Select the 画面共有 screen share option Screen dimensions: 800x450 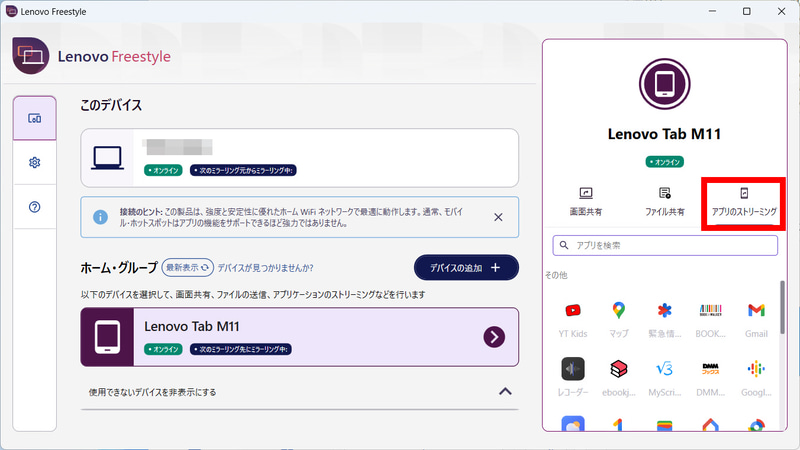pos(586,201)
